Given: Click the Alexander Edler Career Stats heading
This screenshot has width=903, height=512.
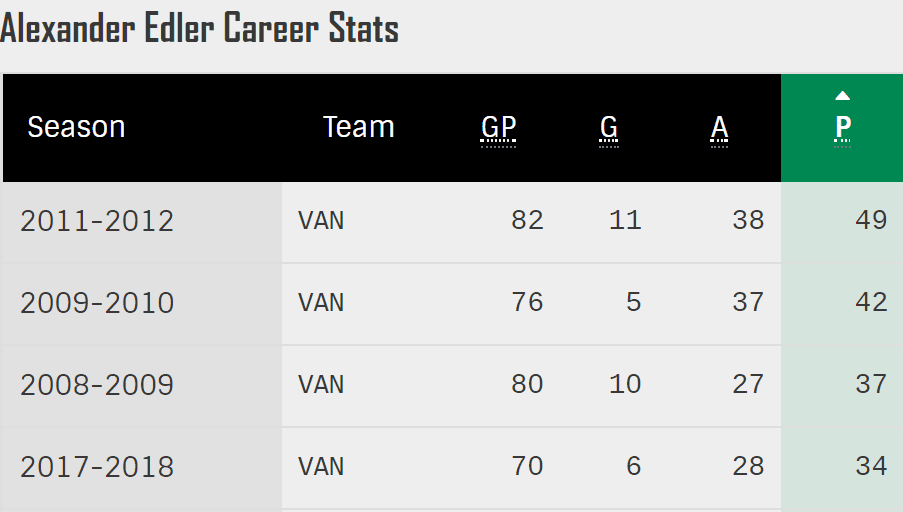Looking at the screenshot, I should click(199, 29).
